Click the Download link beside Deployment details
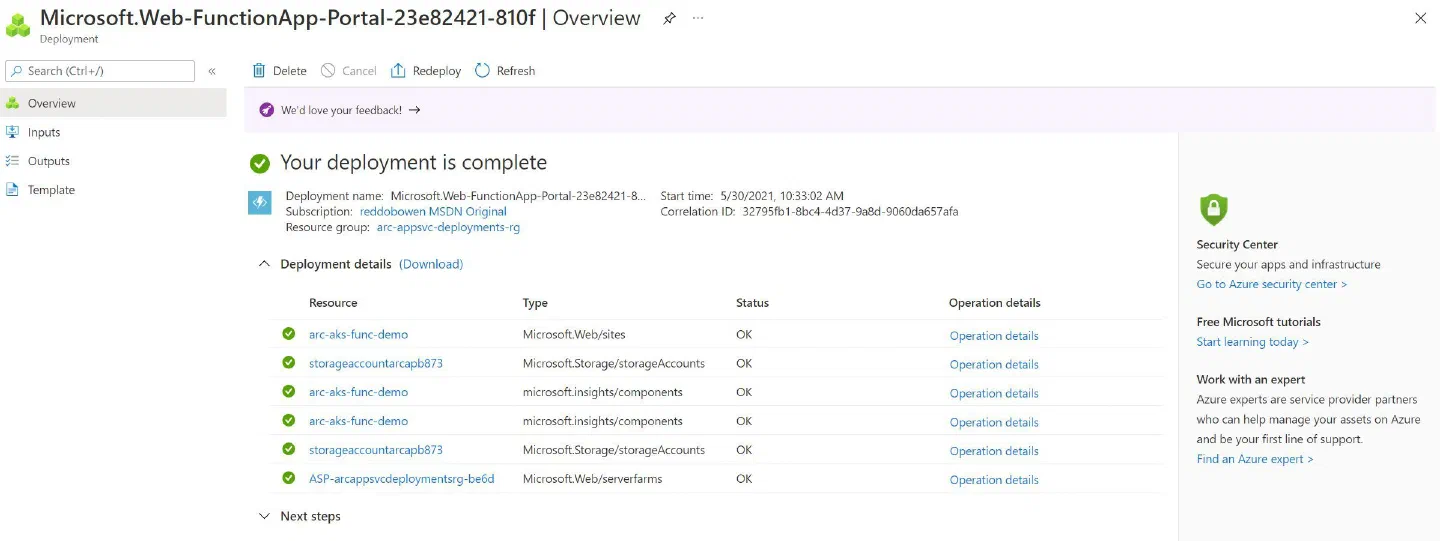Image resolution: width=1440 pixels, height=541 pixels. 431,264
